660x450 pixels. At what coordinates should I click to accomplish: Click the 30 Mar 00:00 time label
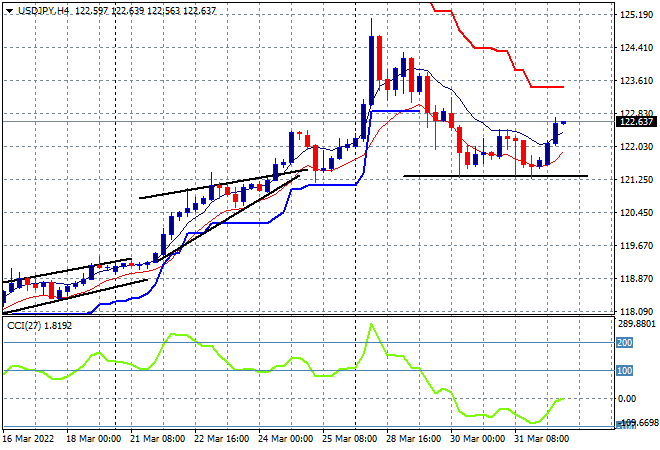point(477,439)
